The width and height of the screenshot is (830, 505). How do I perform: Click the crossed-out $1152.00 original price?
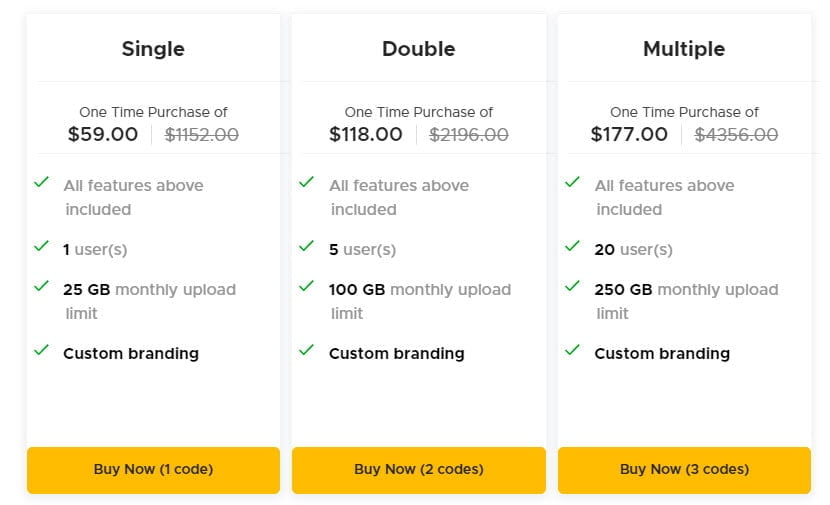(202, 134)
